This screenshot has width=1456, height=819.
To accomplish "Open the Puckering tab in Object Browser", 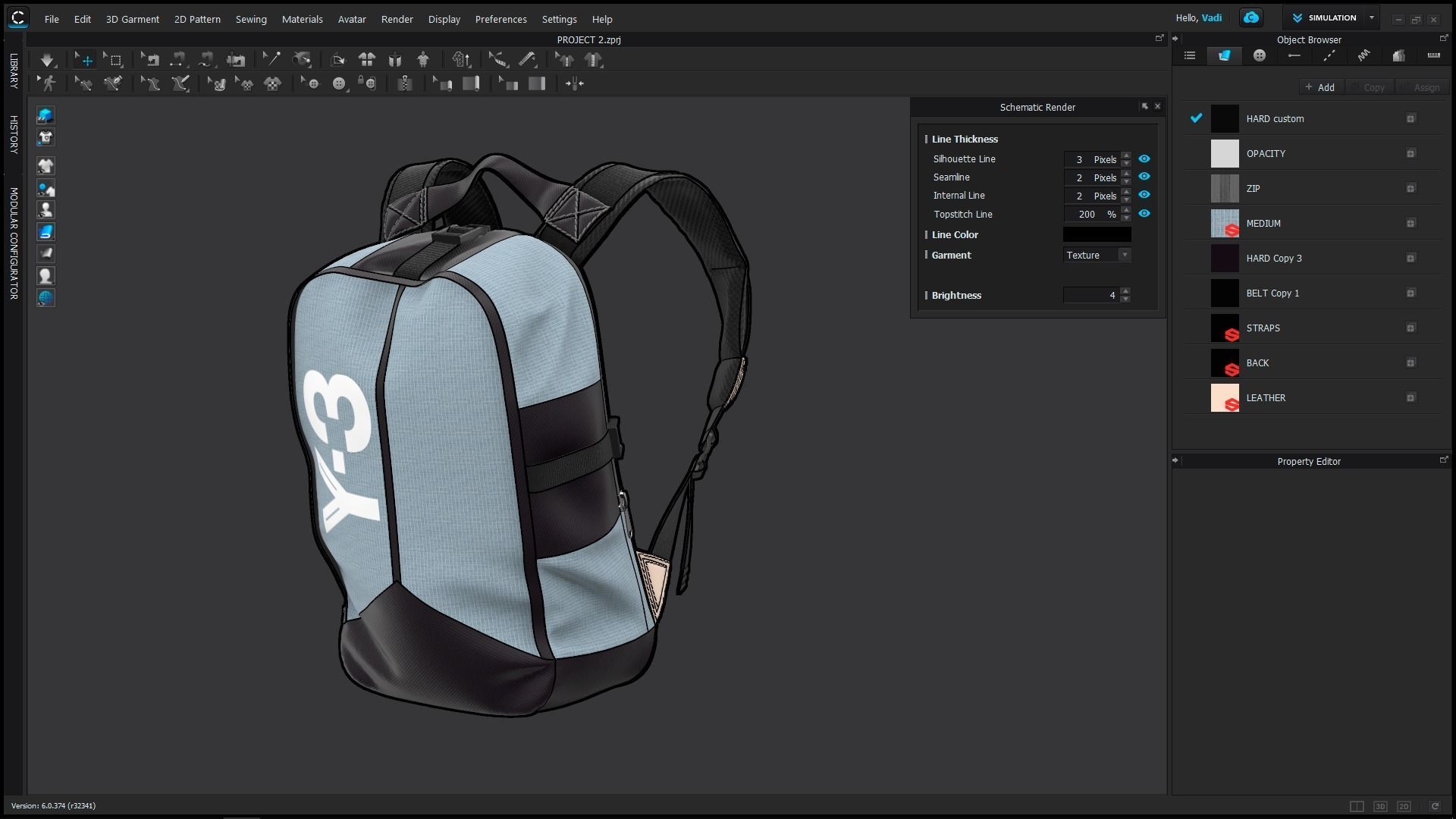I will 1363,55.
